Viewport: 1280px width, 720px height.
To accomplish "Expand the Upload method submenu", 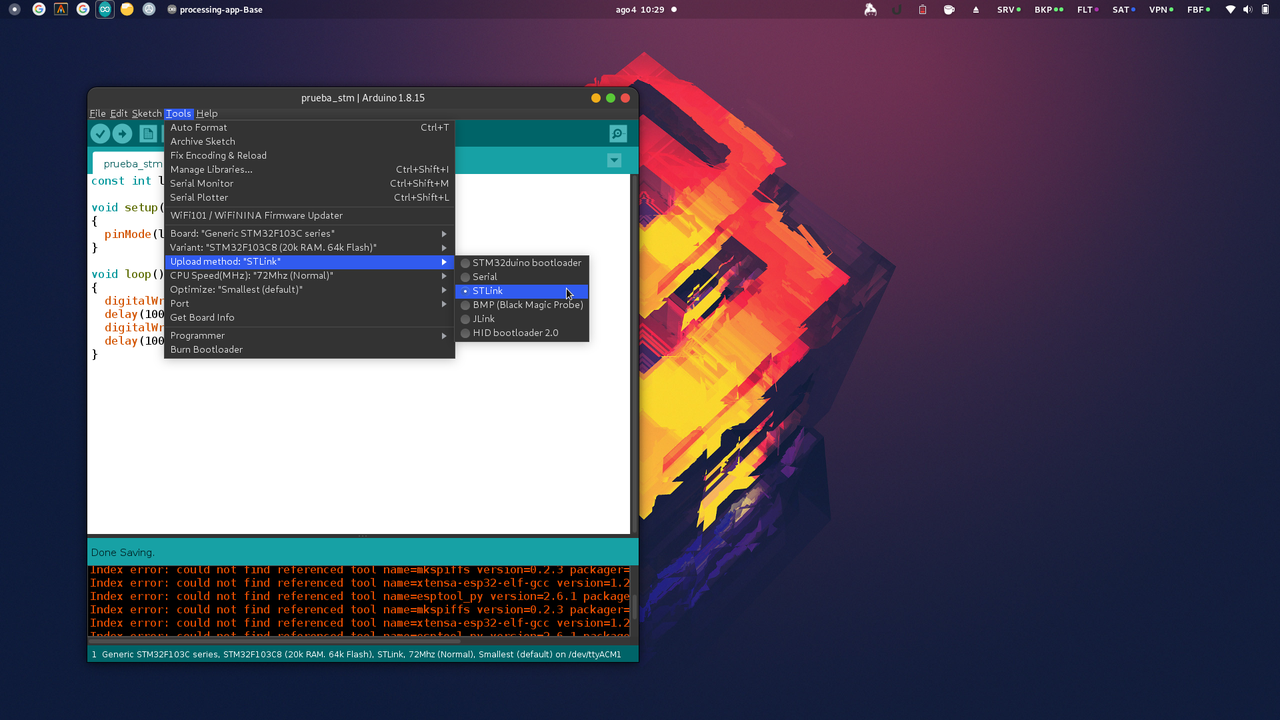I will point(309,262).
